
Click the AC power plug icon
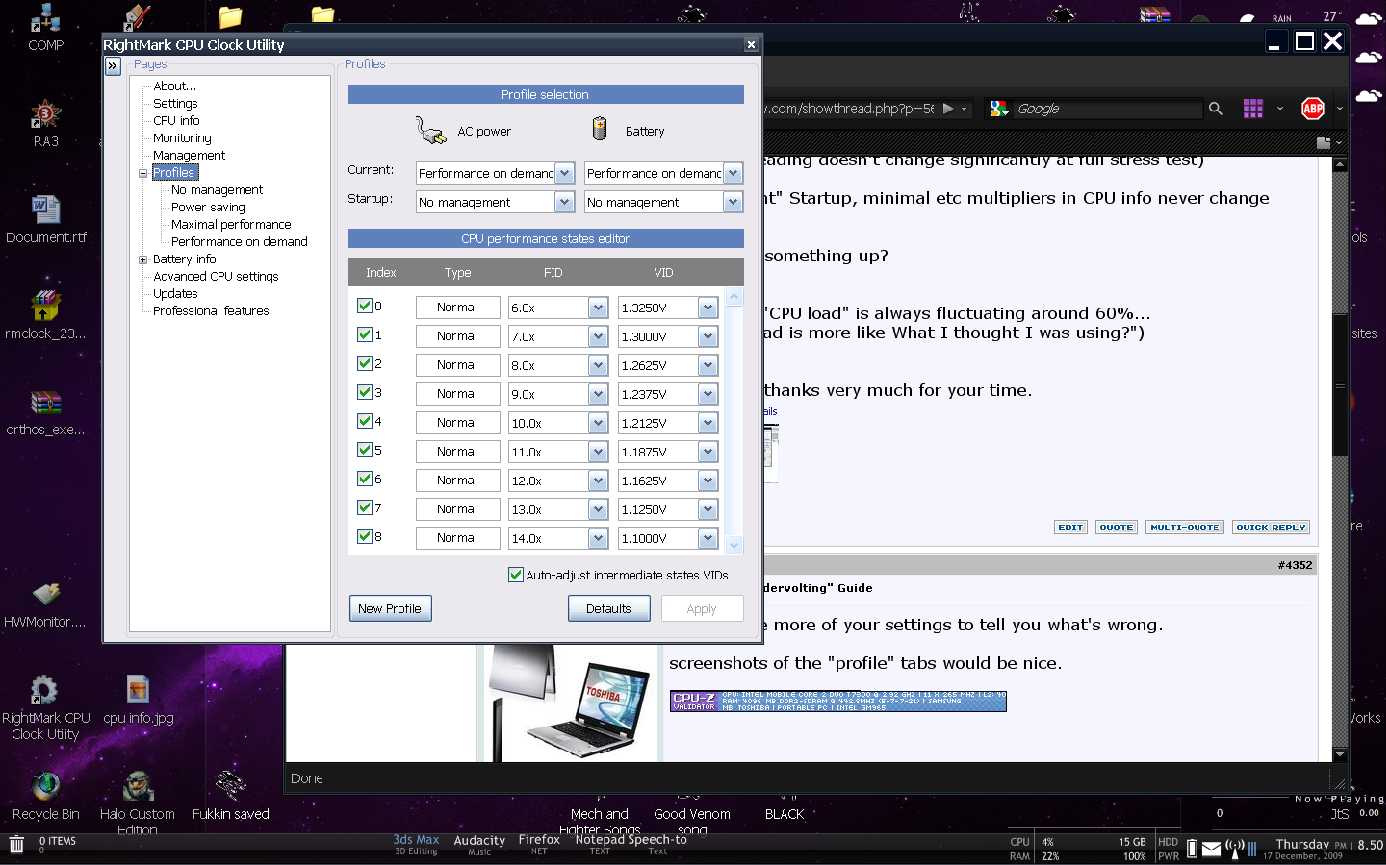tap(431, 130)
